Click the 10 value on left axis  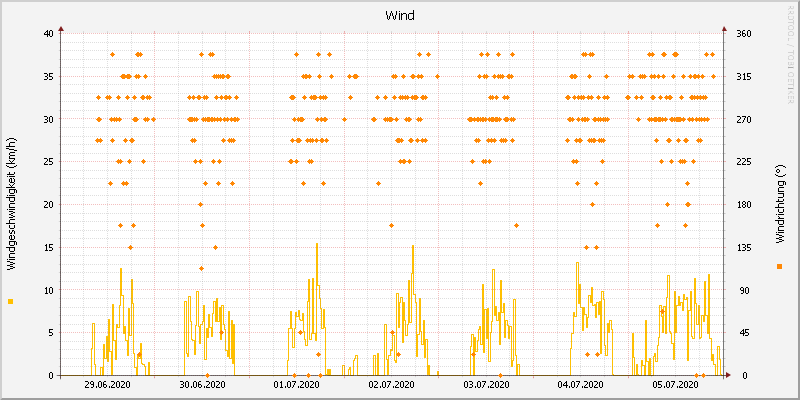pos(48,290)
